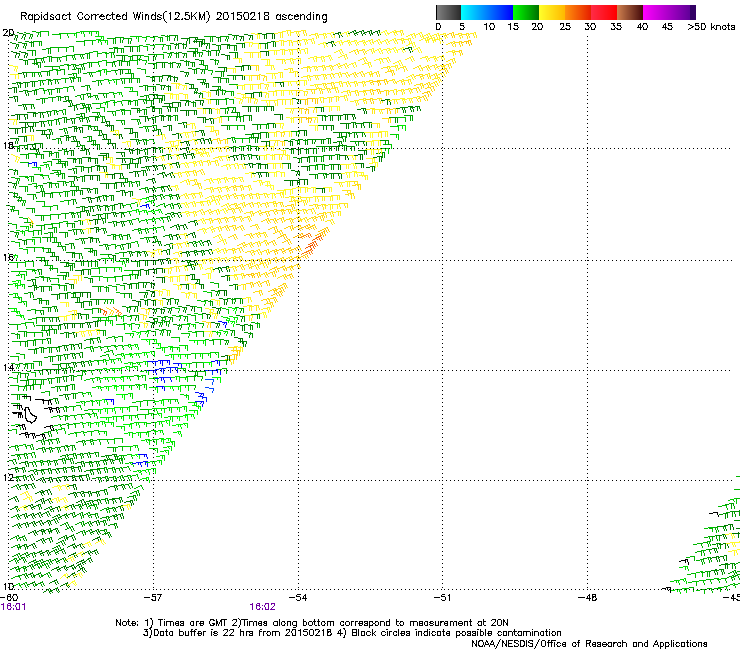
Task: Click the green 15-20 knots legend segment
Action: [x=526, y=12]
